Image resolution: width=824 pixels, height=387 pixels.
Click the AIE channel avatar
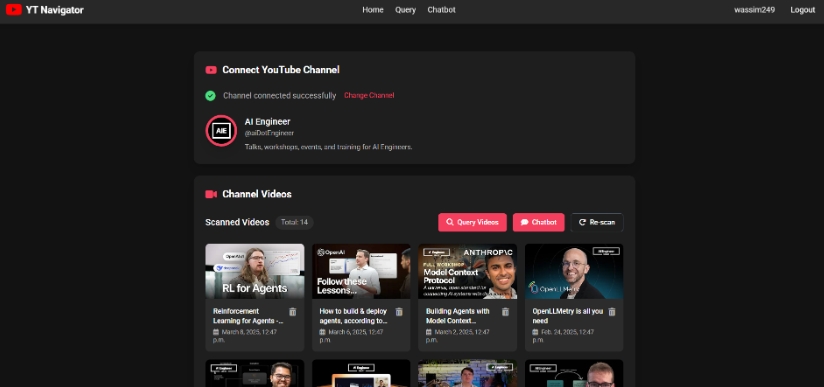[221, 130]
